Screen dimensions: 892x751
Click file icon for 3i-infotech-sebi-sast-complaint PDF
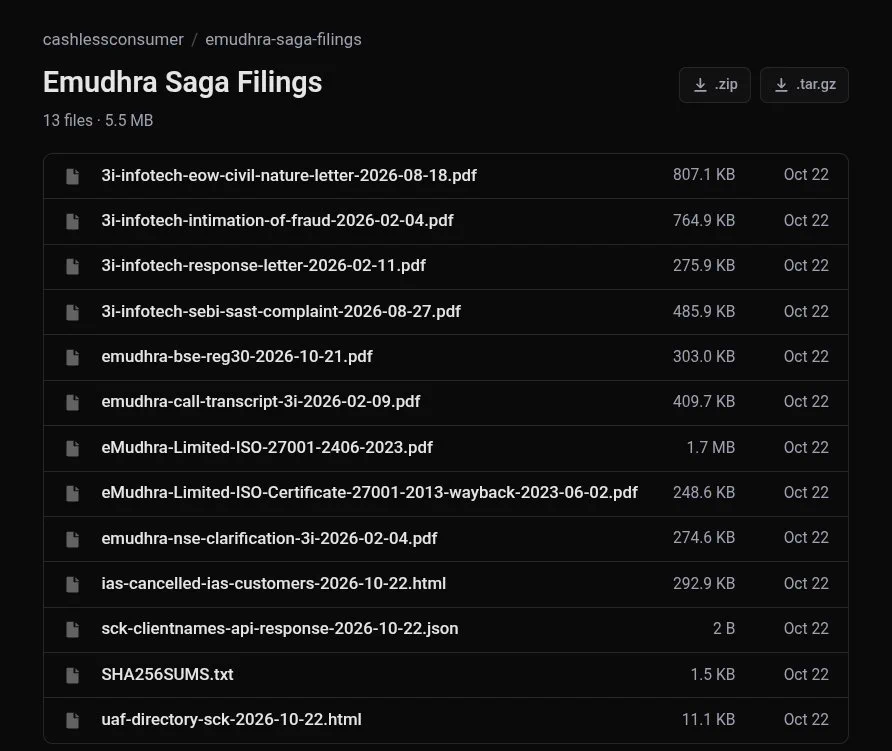pos(72,312)
